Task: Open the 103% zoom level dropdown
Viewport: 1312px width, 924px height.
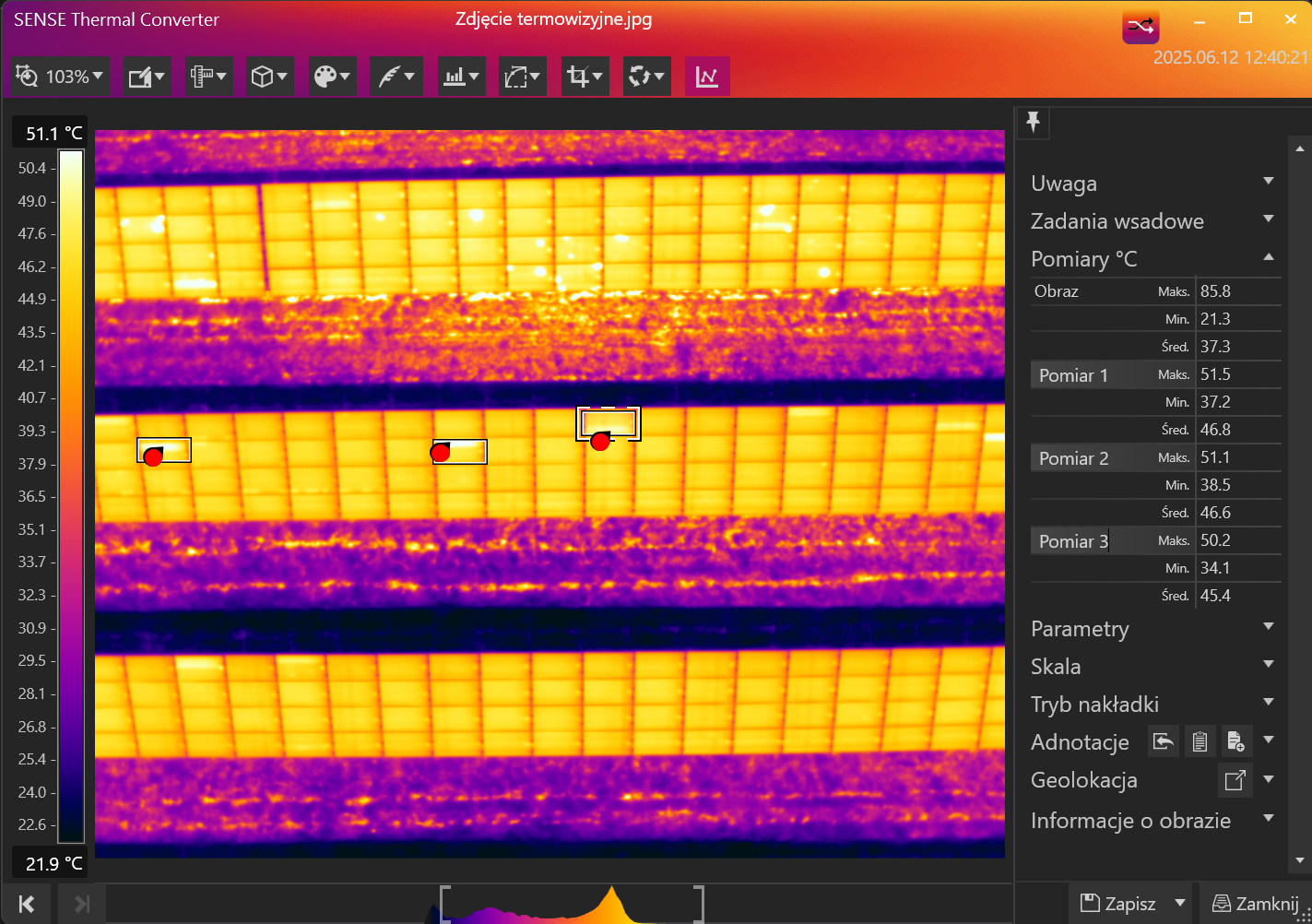Action: (x=61, y=77)
